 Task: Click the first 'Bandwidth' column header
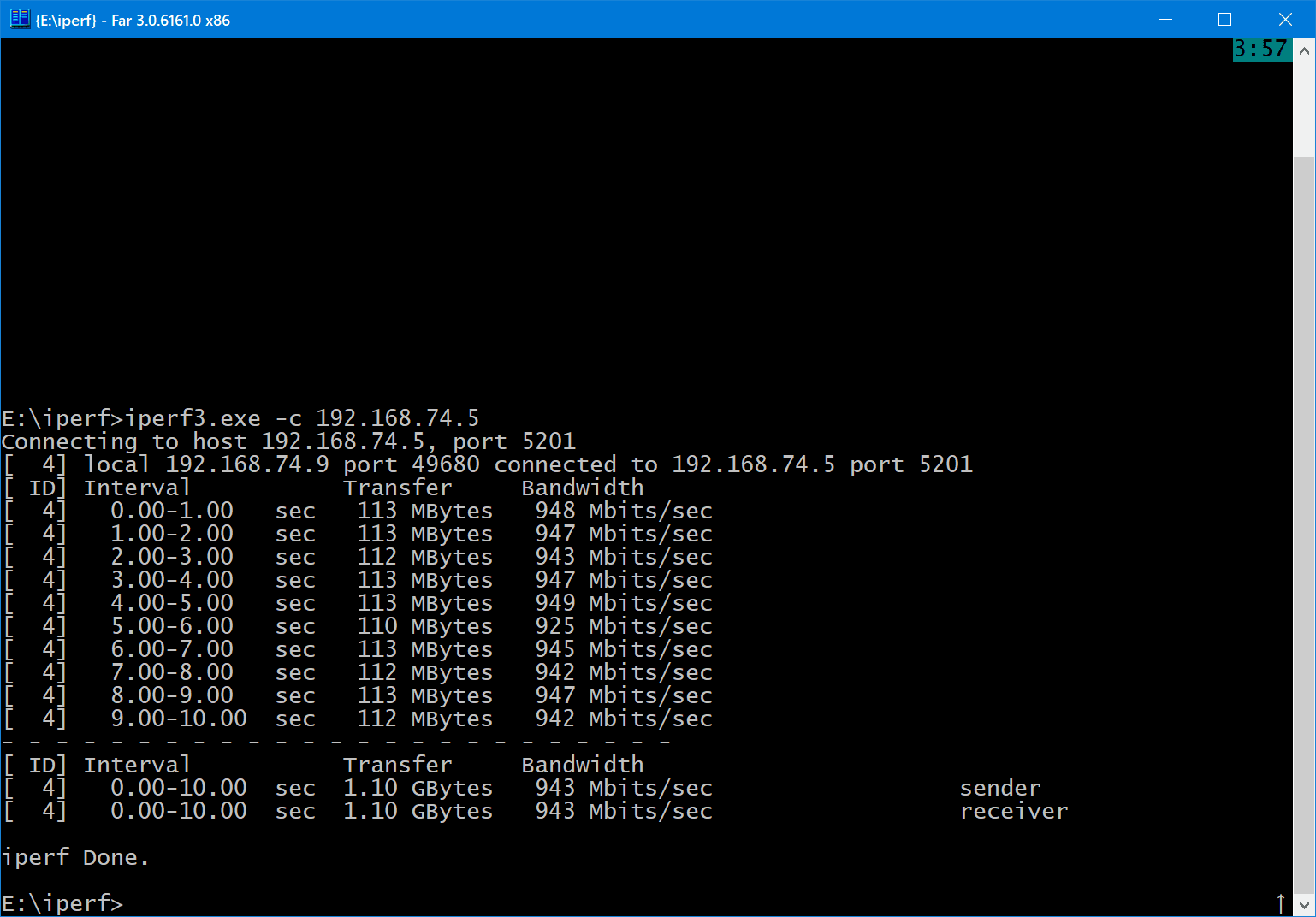(583, 488)
